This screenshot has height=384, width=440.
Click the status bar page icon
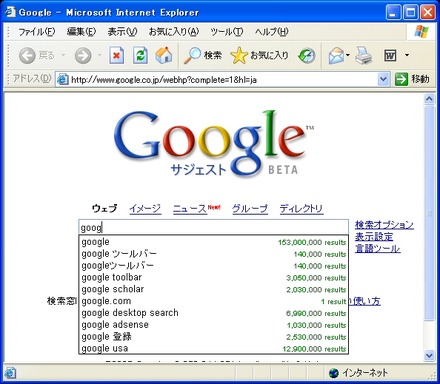click(10, 373)
